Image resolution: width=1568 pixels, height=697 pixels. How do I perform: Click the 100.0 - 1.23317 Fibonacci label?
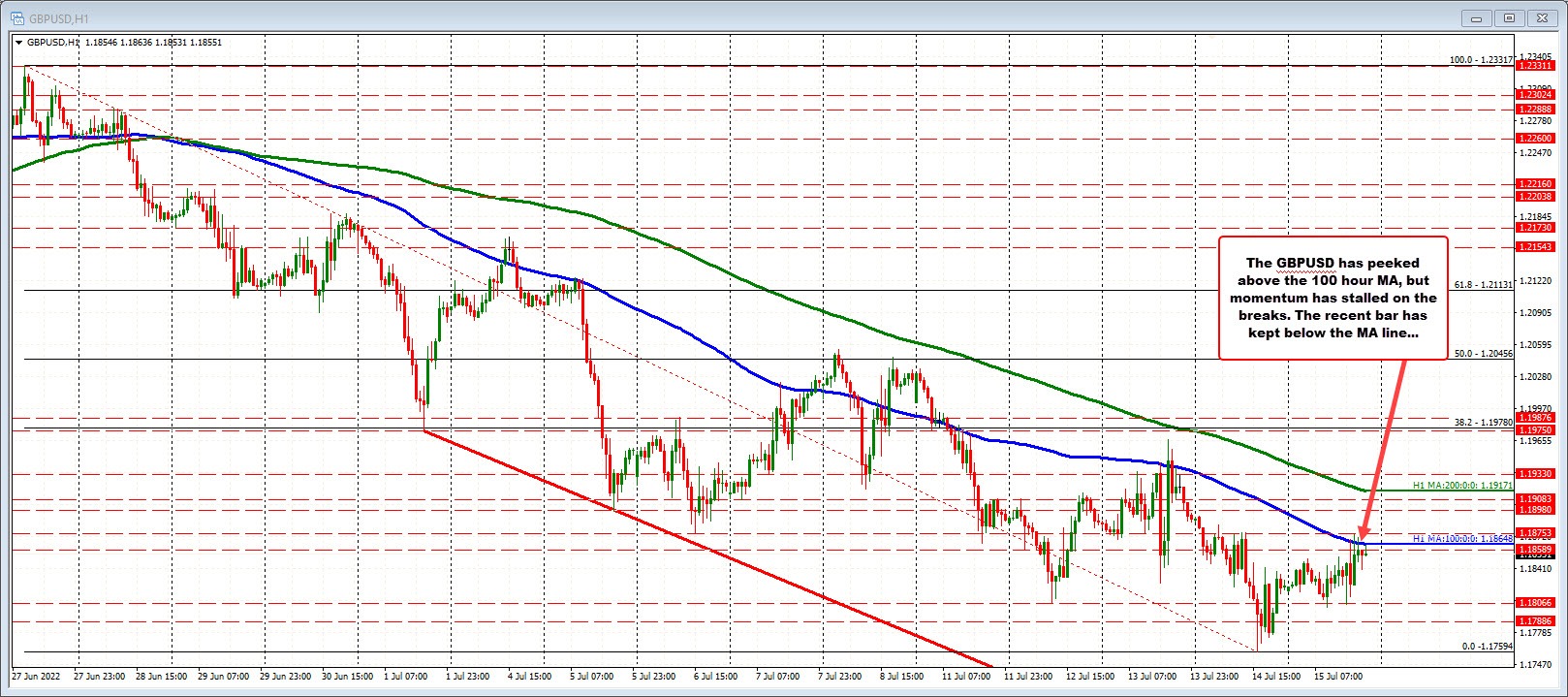click(1481, 59)
